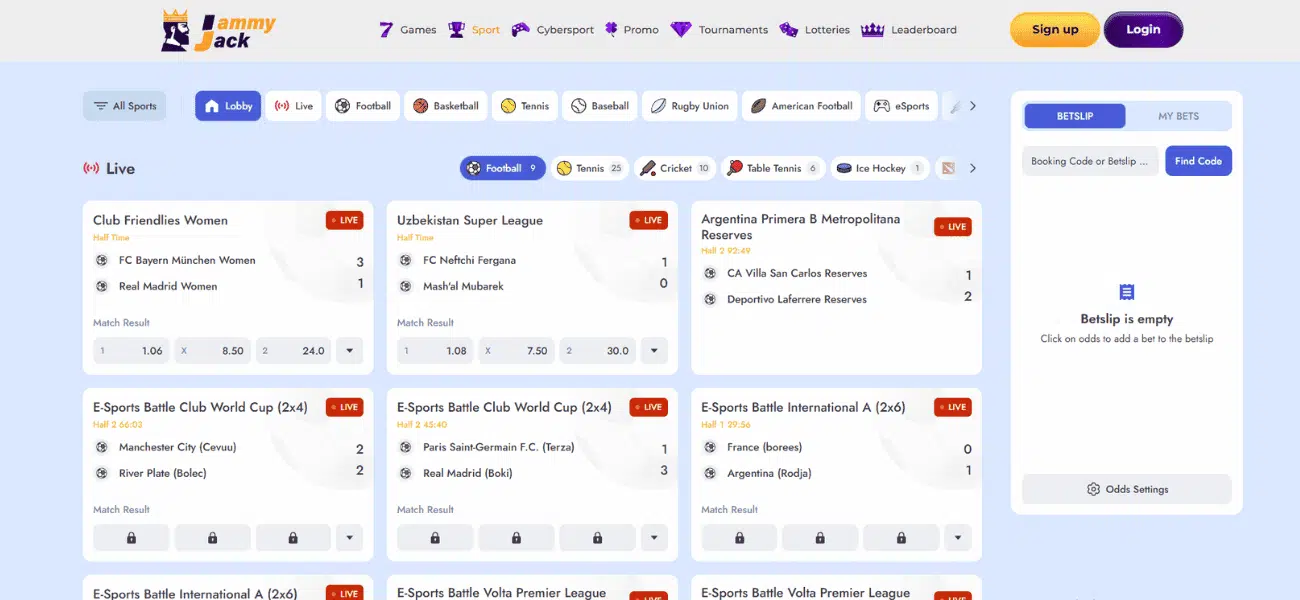This screenshot has width=1300, height=600.
Task: Go to the Cybersport page
Action: [553, 30]
